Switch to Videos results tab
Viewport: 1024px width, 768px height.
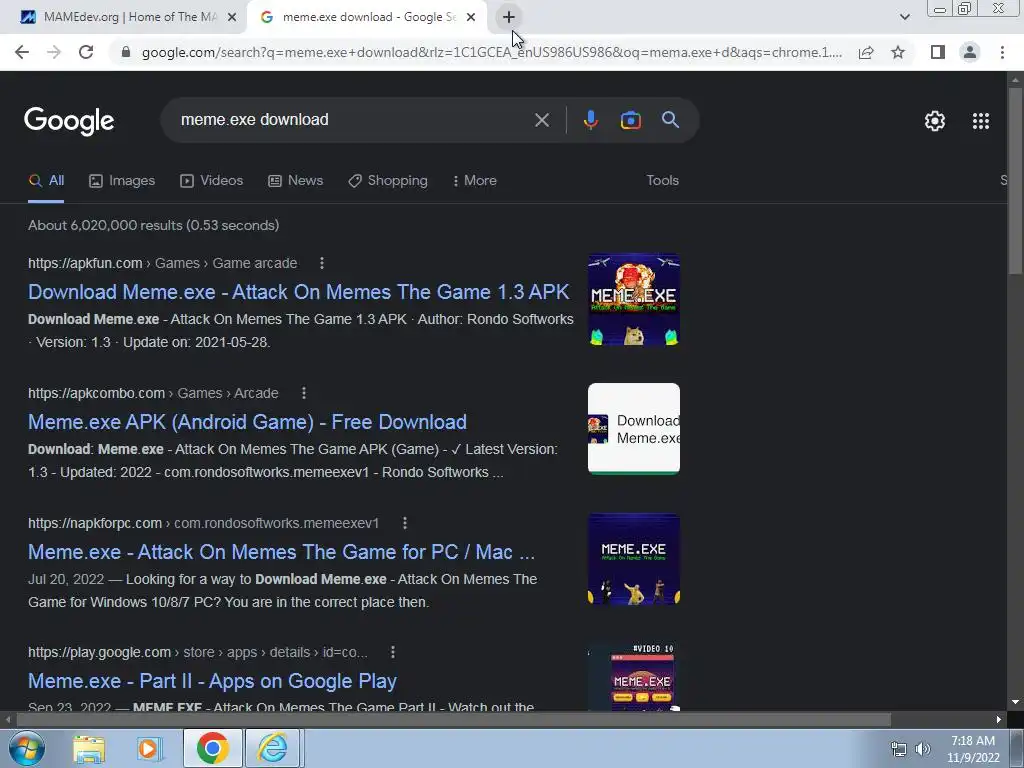(212, 181)
